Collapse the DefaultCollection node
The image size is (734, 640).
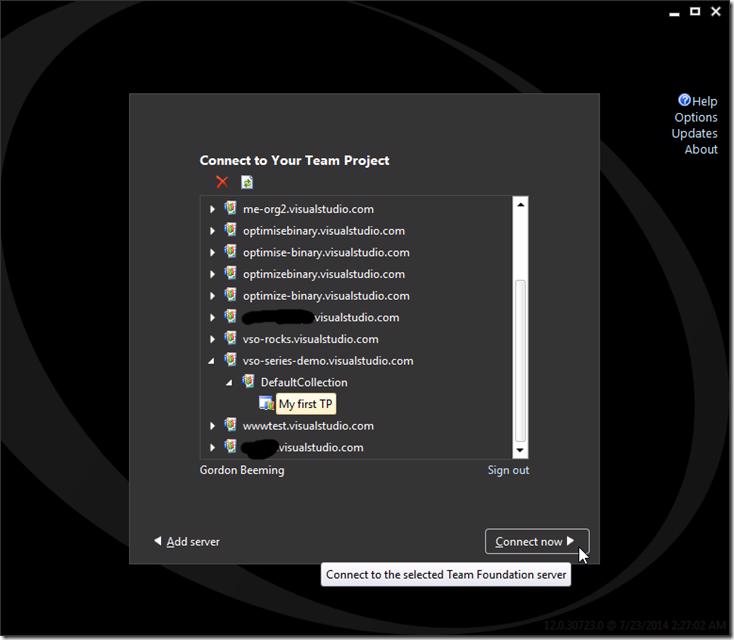point(229,383)
